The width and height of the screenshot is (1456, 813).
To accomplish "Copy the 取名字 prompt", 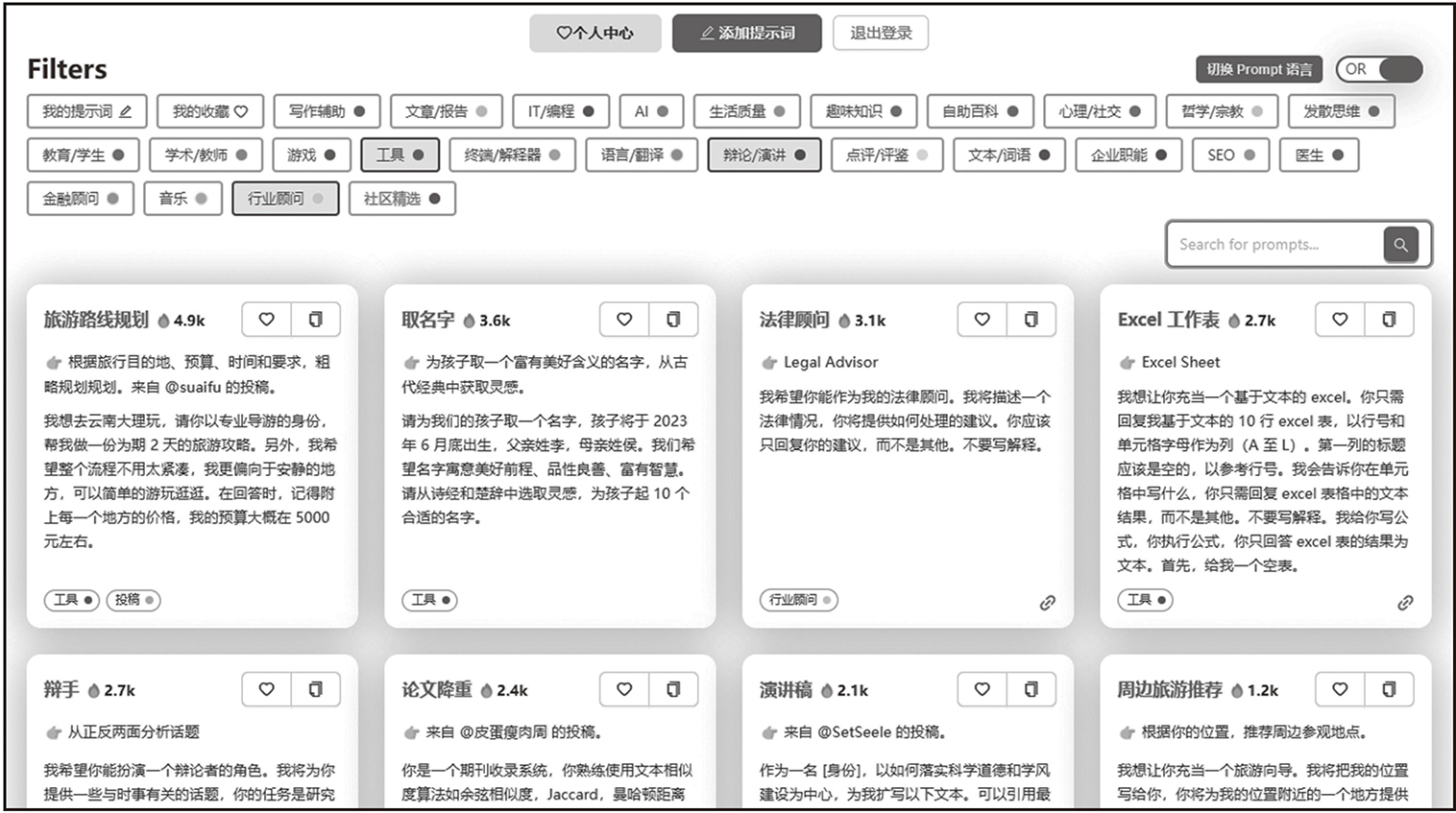I will coord(673,320).
